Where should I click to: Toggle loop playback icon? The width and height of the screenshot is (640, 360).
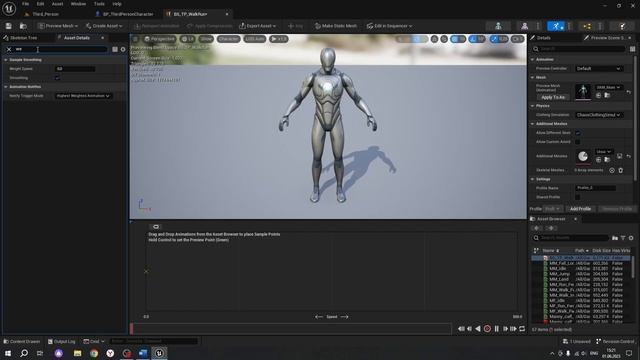[522, 329]
